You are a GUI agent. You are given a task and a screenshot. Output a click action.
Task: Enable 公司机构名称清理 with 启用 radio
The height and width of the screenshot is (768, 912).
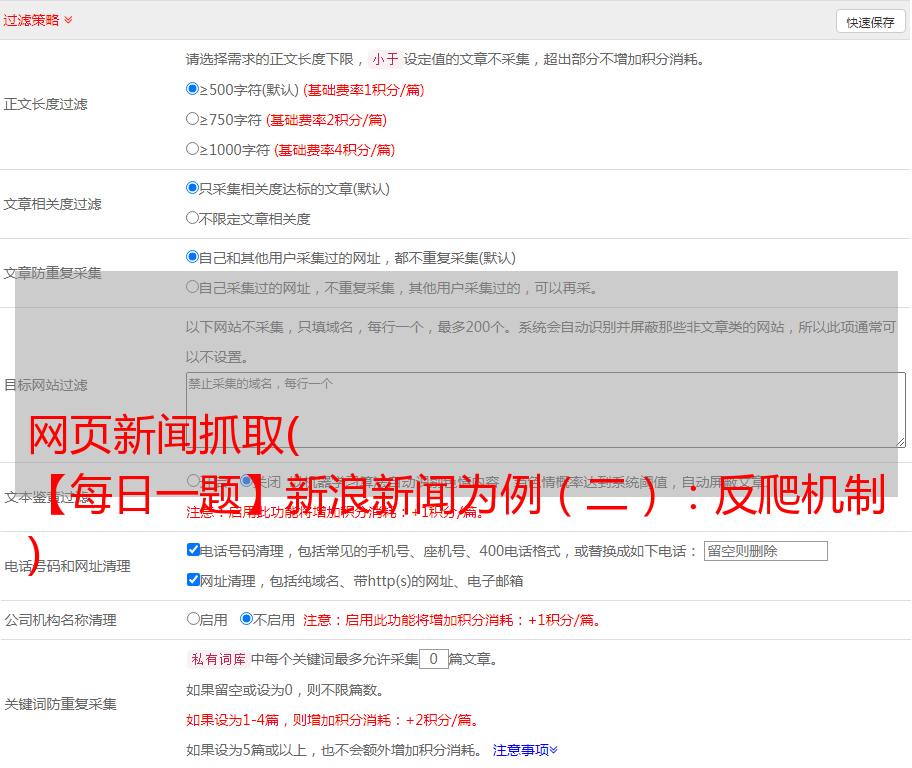[194, 619]
